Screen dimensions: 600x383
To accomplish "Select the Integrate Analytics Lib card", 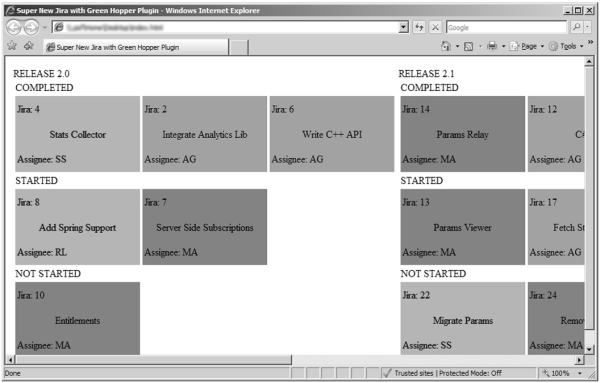I will [x=205, y=134].
